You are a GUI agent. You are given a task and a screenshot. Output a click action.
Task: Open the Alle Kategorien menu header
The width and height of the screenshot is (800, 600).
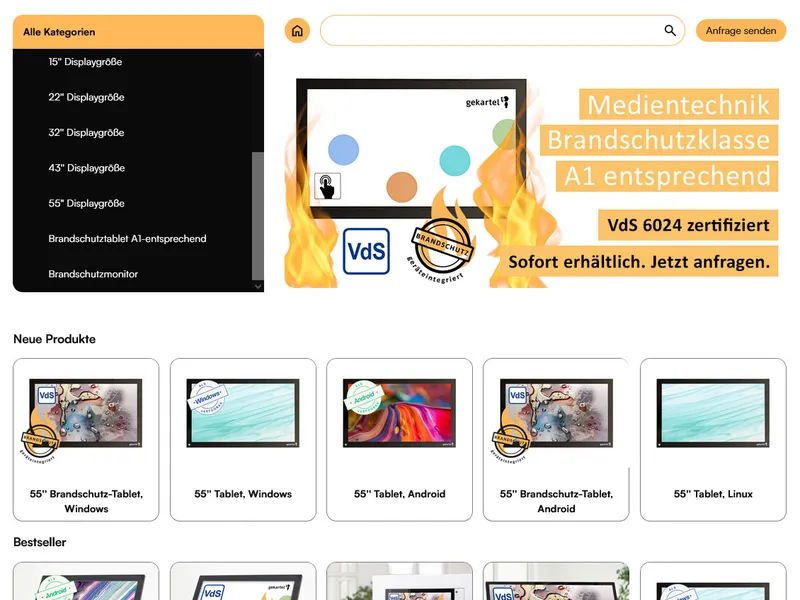tap(138, 32)
